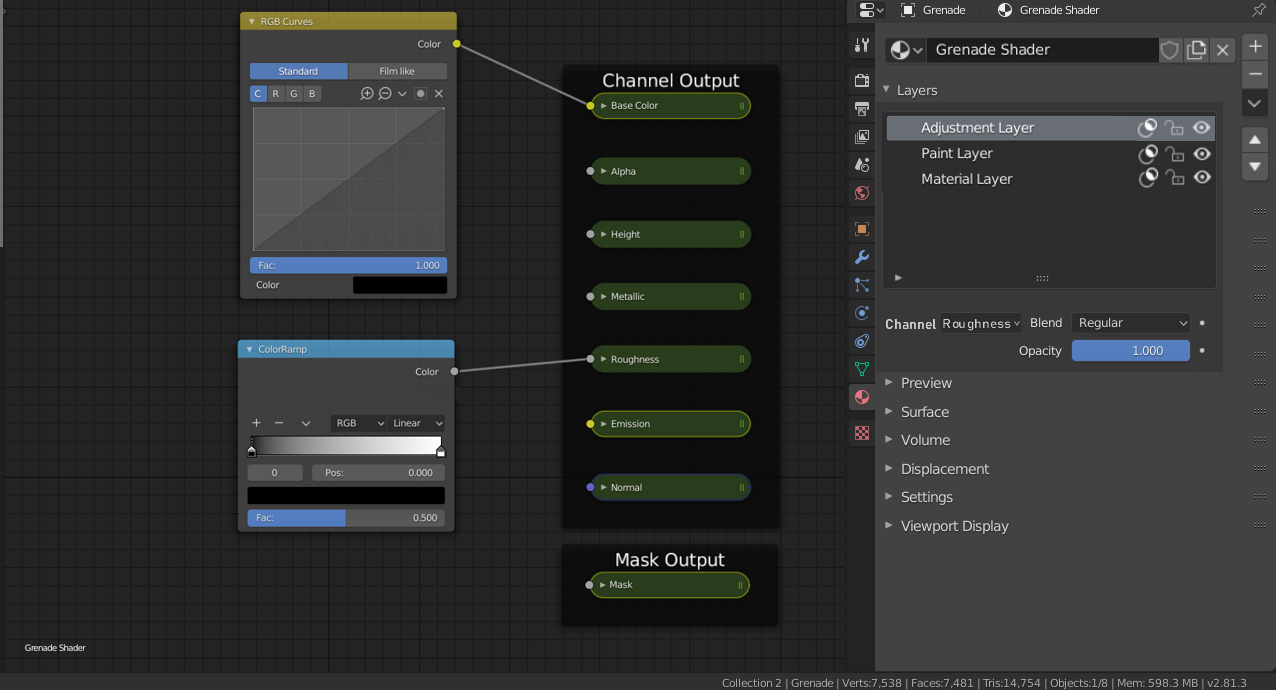Remove a color stop from the ColorRamp
Viewport: 1276px width, 690px height.
[279, 423]
